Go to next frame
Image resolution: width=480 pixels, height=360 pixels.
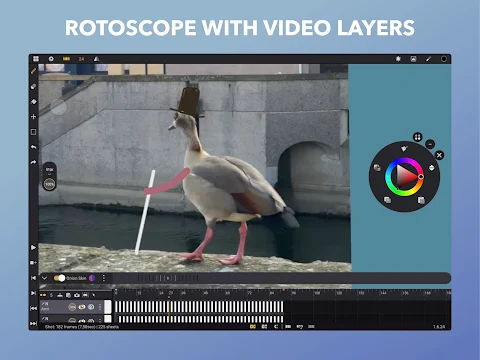tap(33, 293)
